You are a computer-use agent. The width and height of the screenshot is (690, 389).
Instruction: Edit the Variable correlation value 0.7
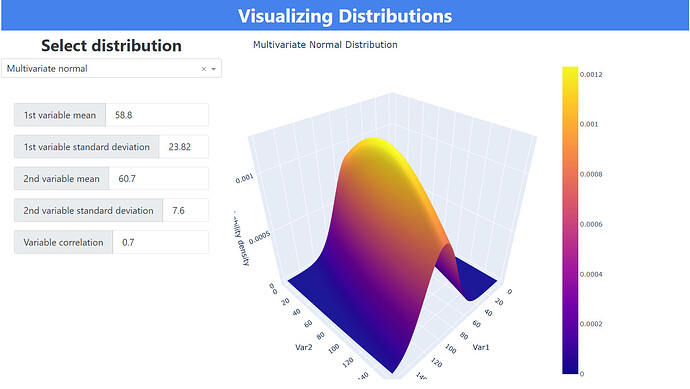161,242
